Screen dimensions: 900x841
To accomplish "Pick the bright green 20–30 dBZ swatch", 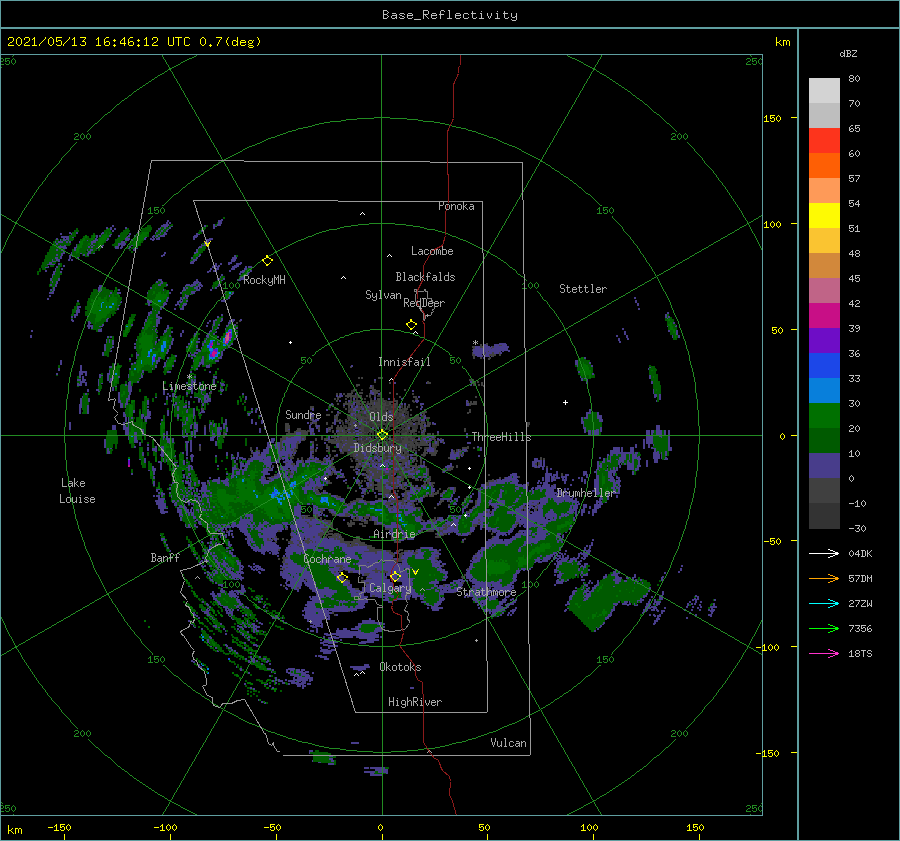I will point(824,416).
